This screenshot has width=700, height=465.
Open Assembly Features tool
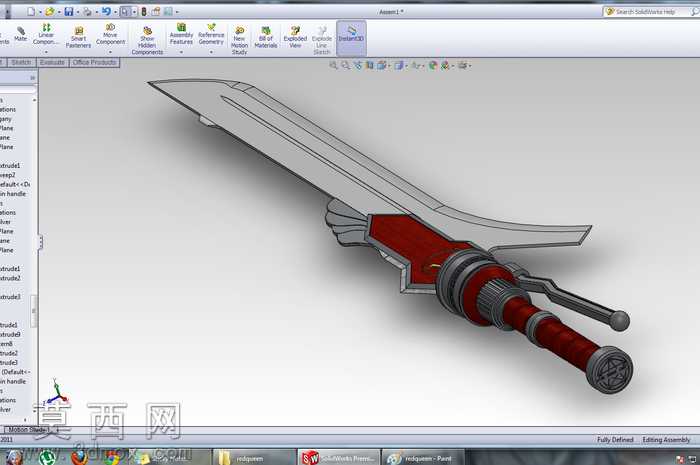(x=181, y=34)
